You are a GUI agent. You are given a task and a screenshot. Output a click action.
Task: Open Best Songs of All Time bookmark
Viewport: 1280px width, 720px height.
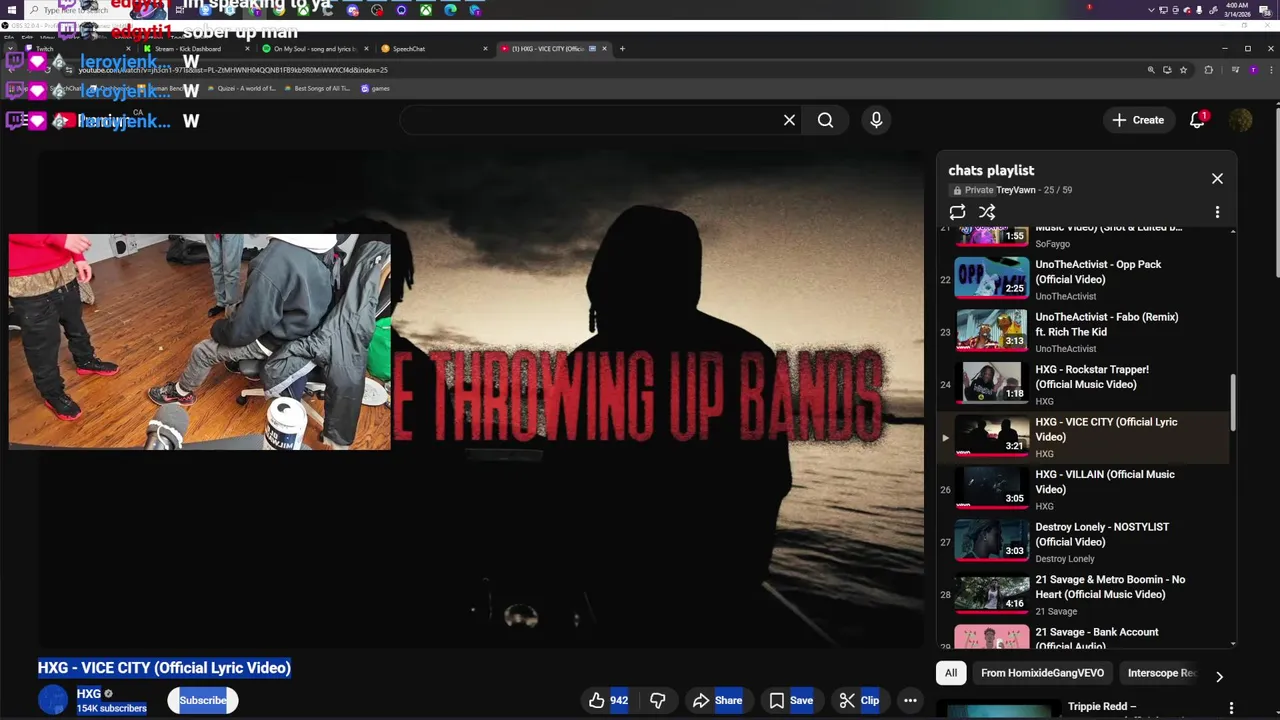(x=317, y=88)
